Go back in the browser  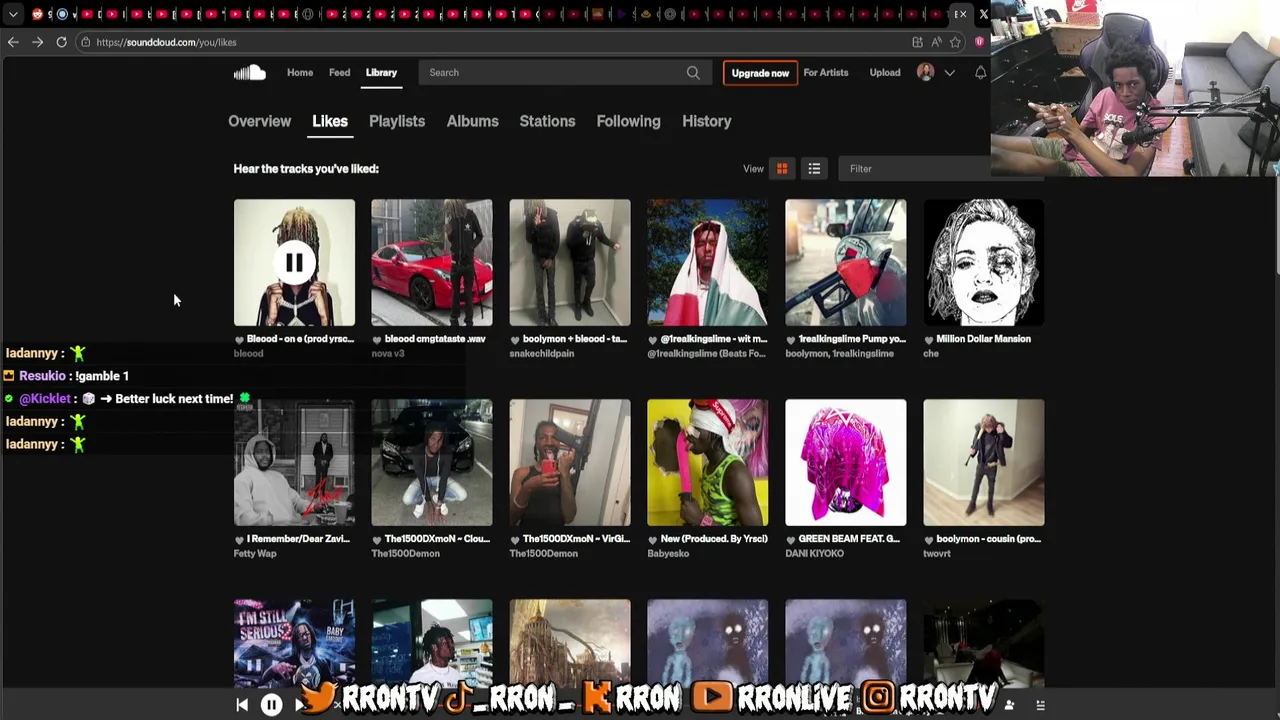coord(13,42)
